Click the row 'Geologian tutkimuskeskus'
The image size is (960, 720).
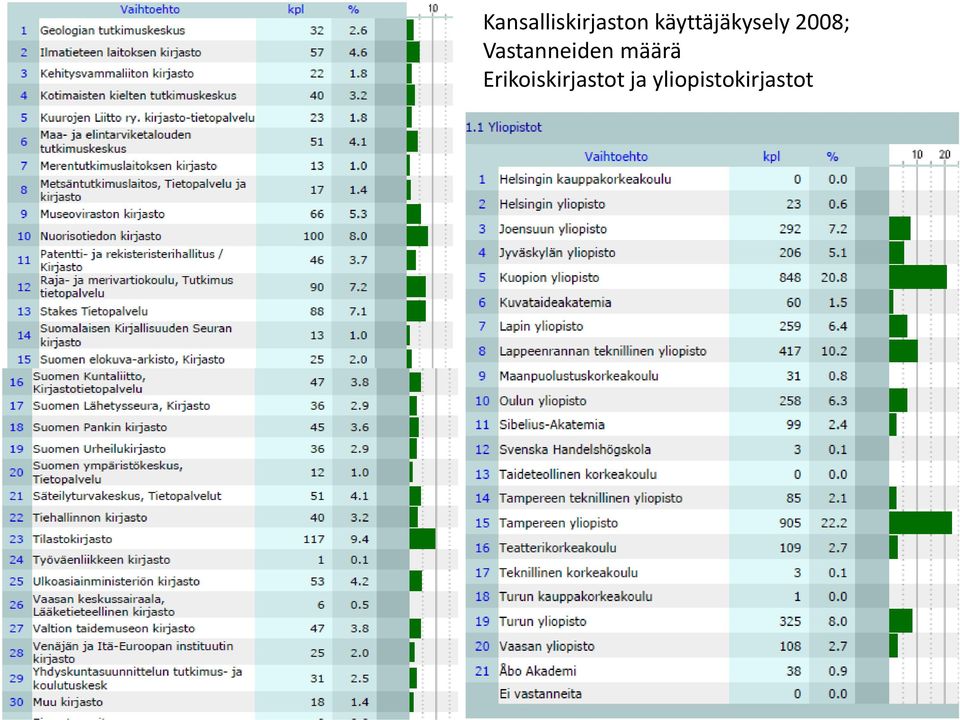[230, 30]
